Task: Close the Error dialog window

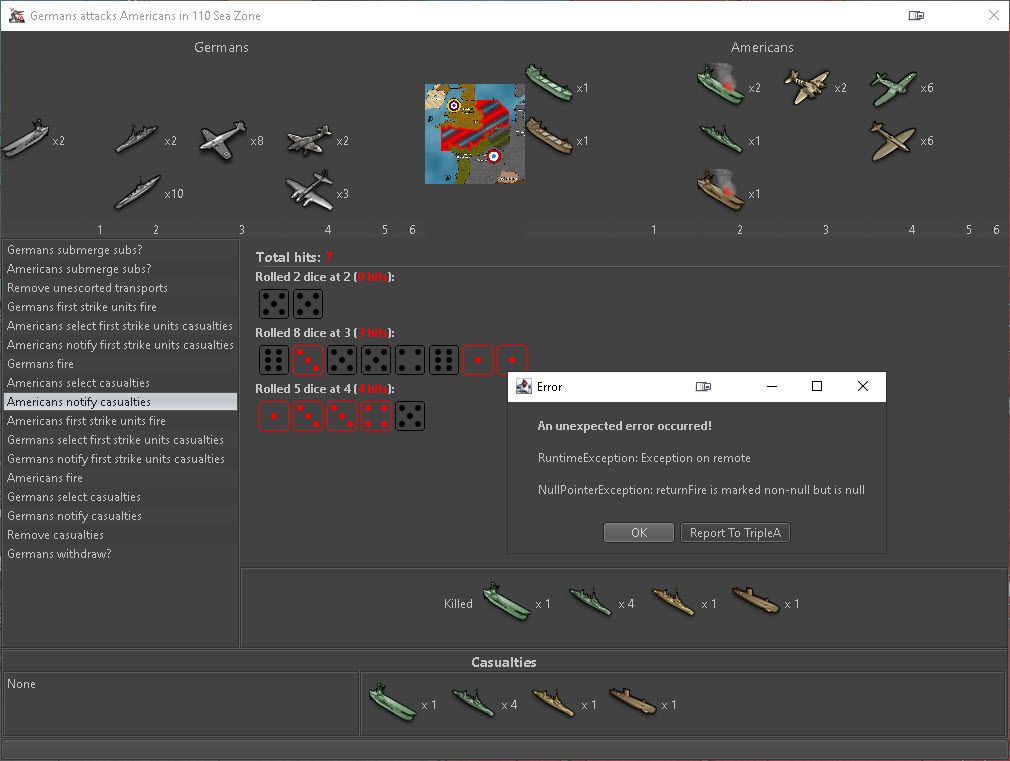Action: 863,387
